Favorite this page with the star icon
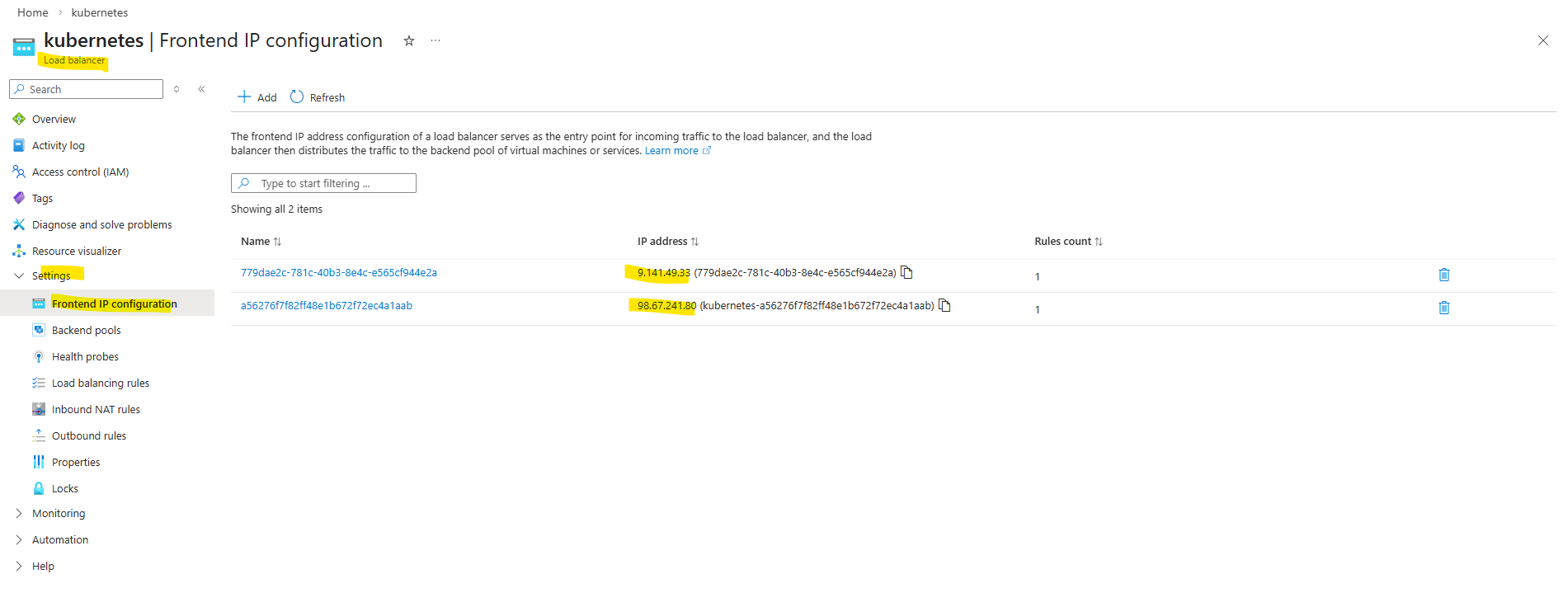Image resolution: width=1568 pixels, height=607 pixels. point(408,40)
